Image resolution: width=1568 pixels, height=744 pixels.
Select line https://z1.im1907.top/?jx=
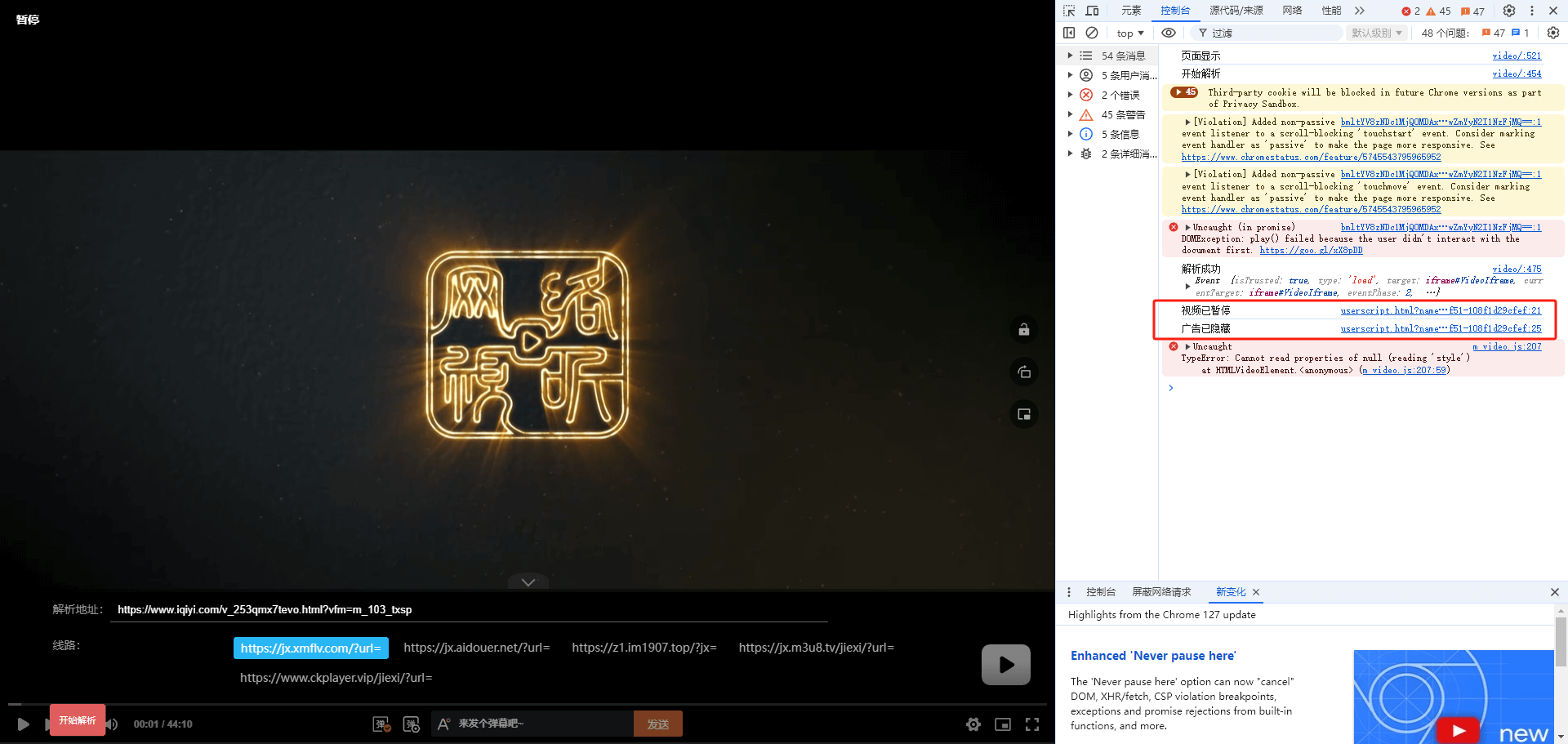(644, 648)
